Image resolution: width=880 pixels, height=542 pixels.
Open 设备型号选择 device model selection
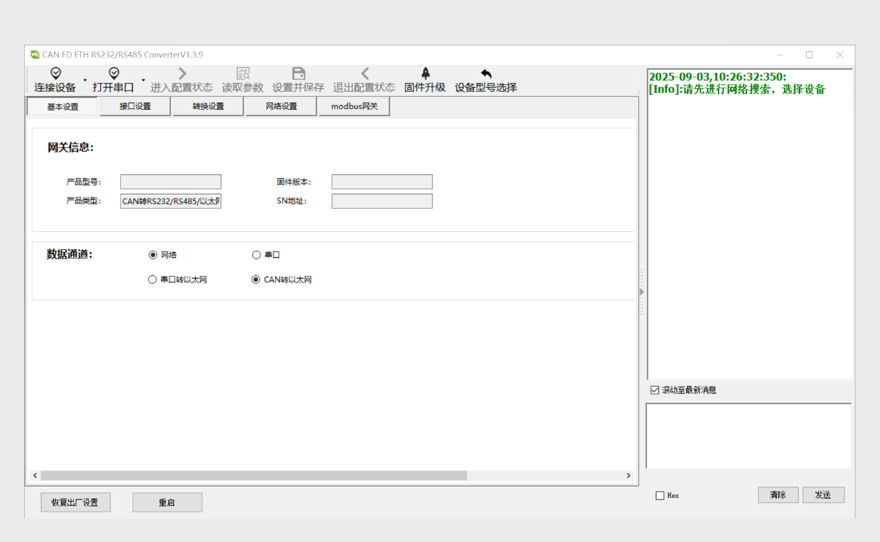486,74
